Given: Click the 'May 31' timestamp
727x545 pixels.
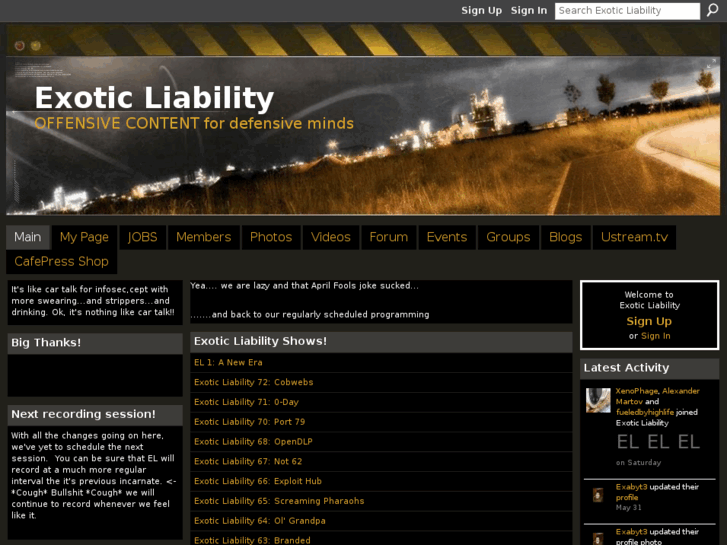Looking at the screenshot, I should click(628, 507).
